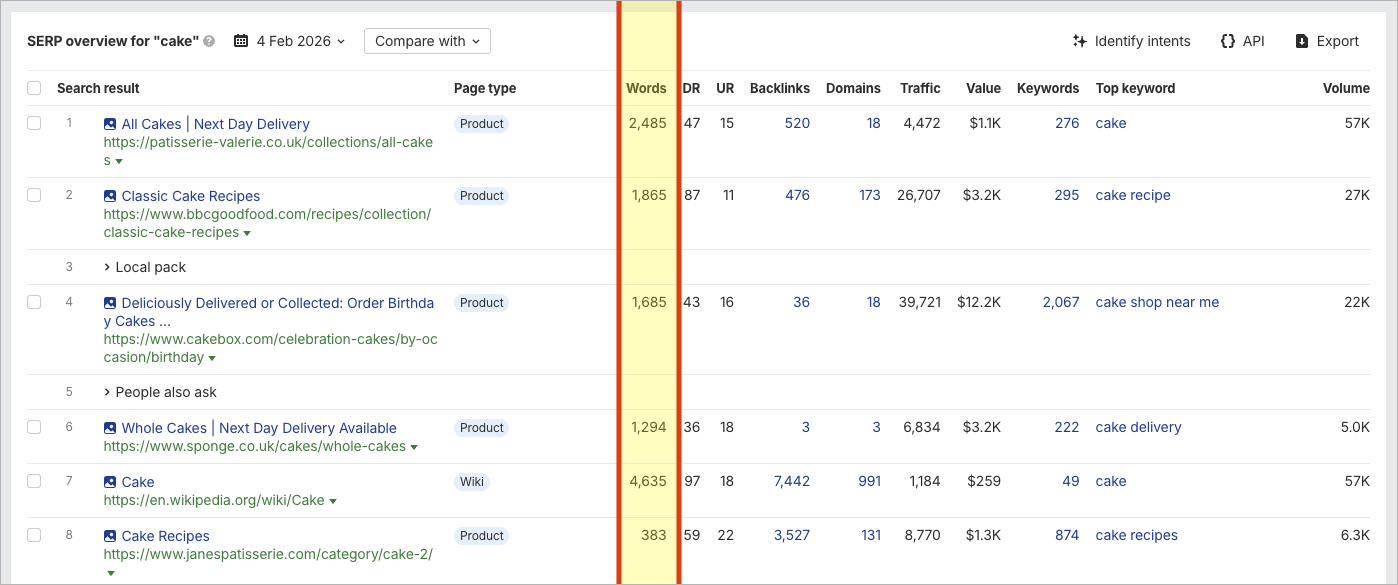Toggle the select-all checkbox in header
This screenshot has height=585, width=1398.
pyautogui.click(x=34, y=88)
